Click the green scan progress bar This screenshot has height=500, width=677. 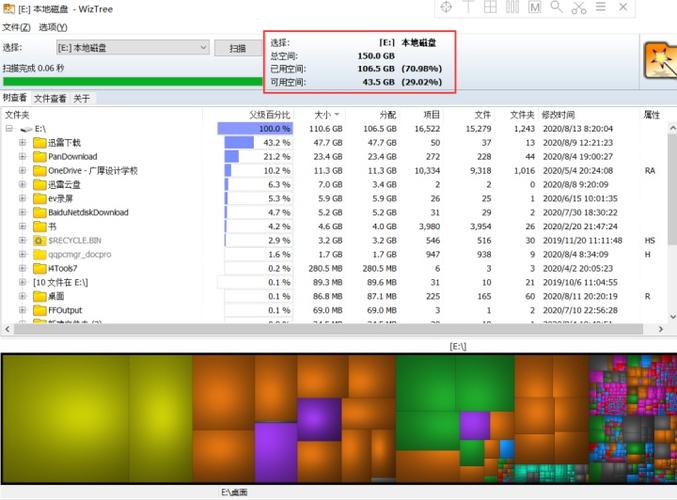point(133,81)
